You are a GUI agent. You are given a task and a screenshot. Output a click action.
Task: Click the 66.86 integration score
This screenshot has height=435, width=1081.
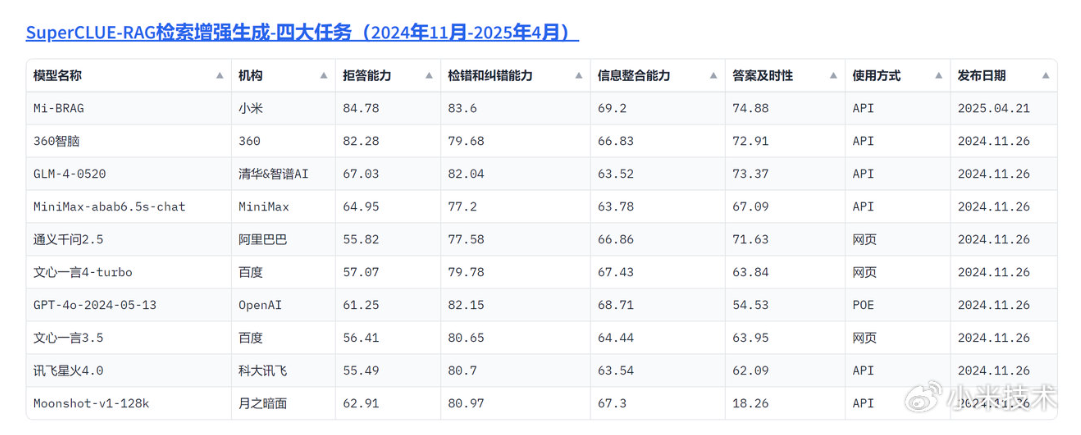point(615,239)
